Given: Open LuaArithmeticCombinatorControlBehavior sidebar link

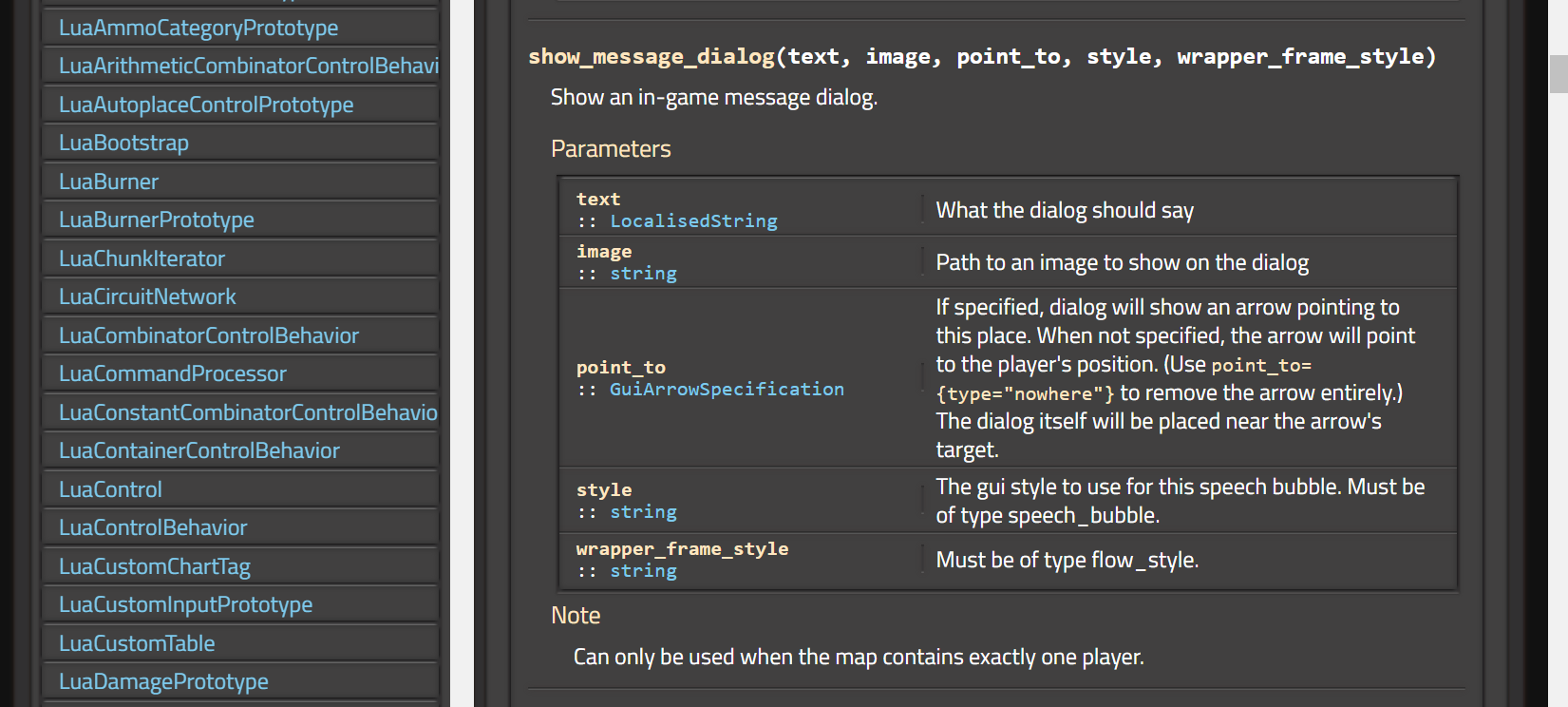Looking at the screenshot, I should 248,67.
